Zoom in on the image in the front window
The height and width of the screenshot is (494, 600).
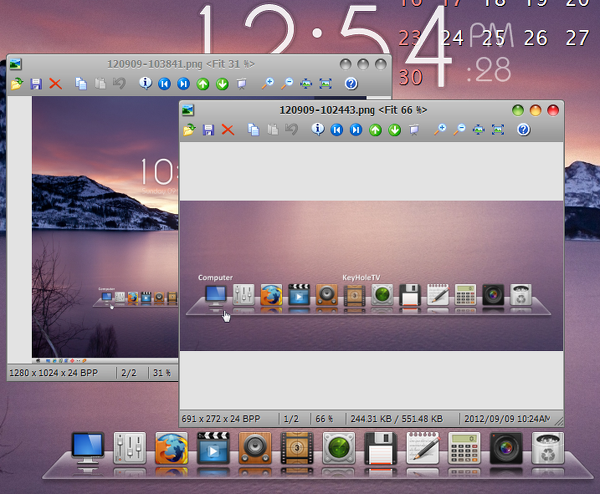click(440, 129)
